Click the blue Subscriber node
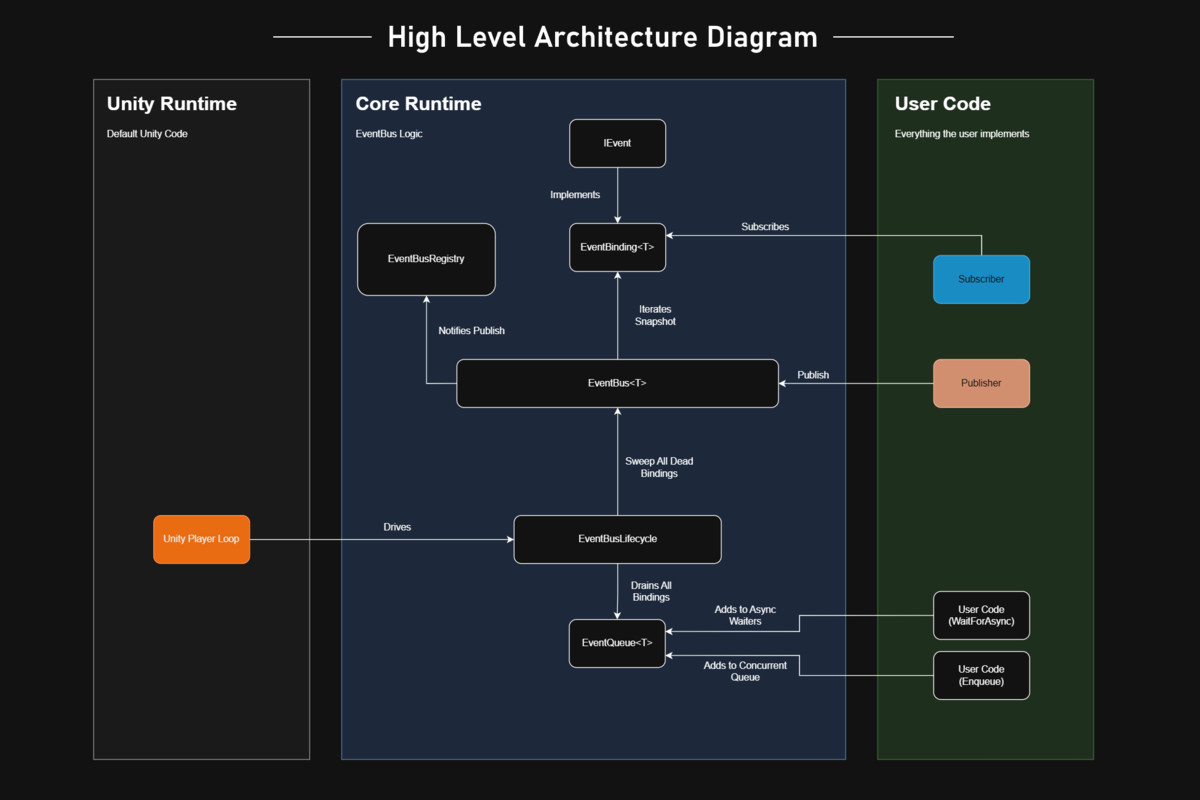The height and width of the screenshot is (800, 1200). click(x=981, y=279)
